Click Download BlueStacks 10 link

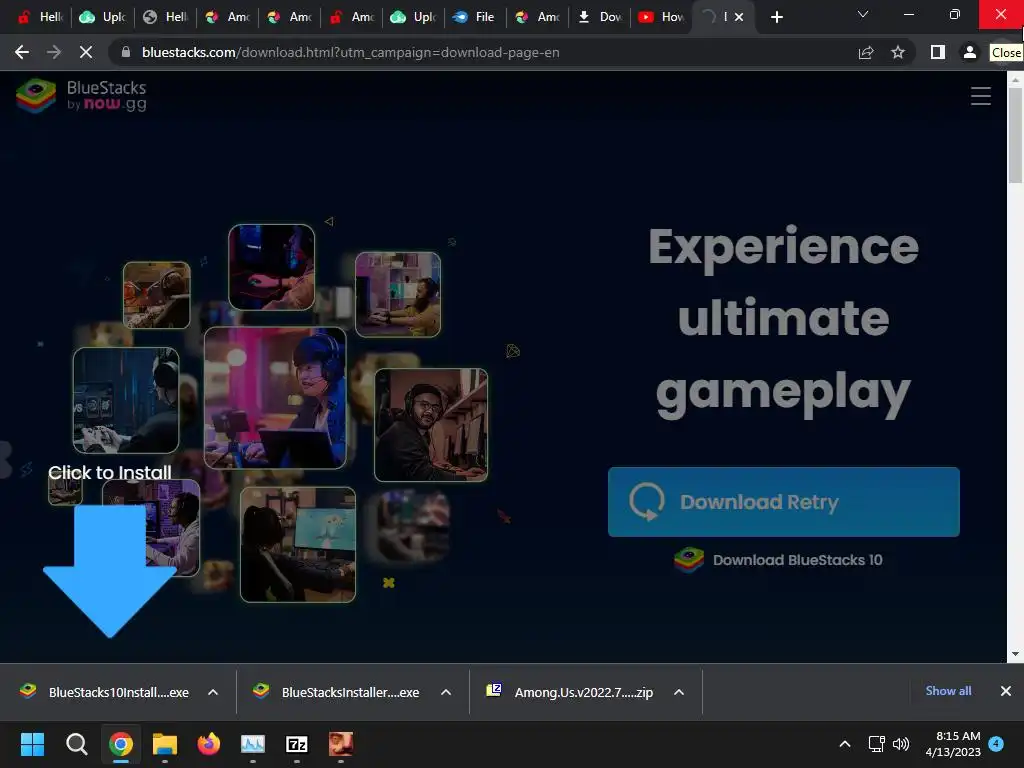click(778, 560)
